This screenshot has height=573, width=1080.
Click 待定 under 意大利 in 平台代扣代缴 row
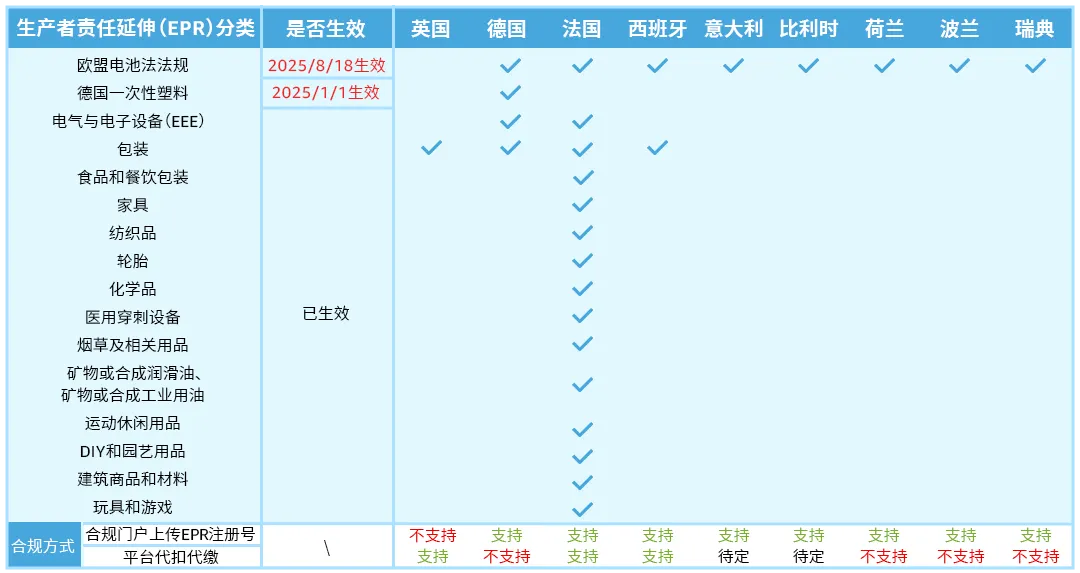(733, 556)
